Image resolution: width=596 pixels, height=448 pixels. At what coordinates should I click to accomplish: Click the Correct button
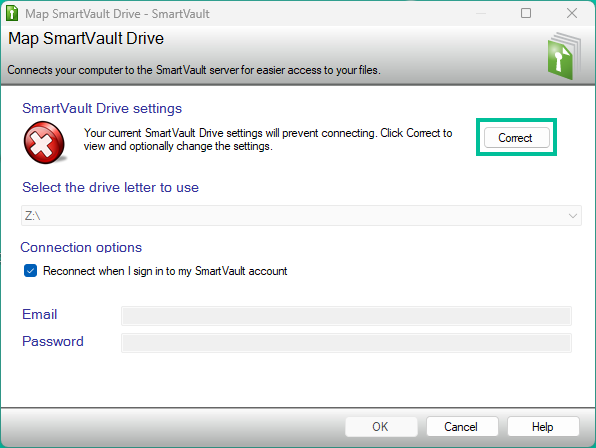pos(517,138)
